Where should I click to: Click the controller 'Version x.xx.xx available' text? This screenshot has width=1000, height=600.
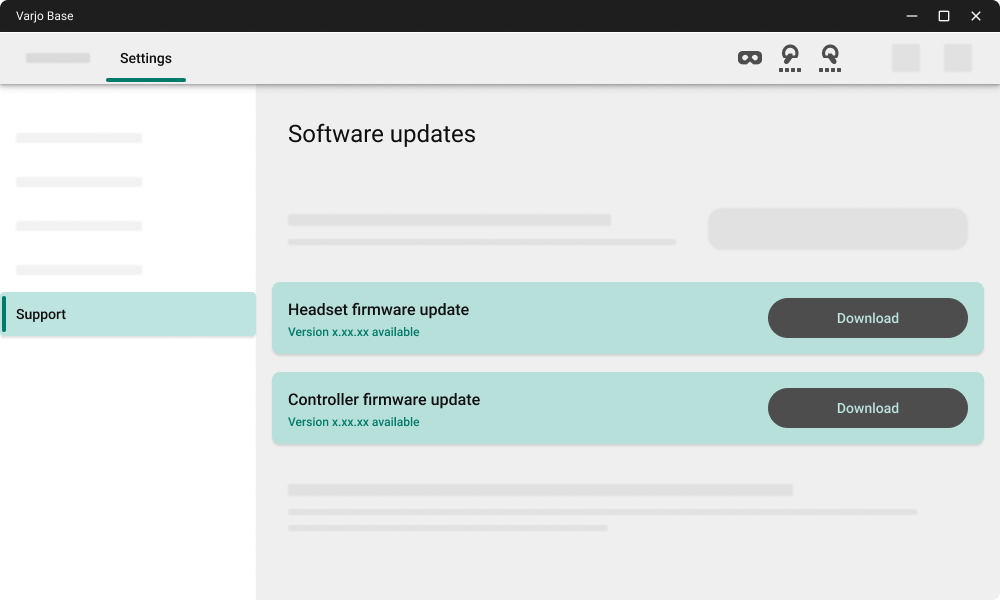pyautogui.click(x=353, y=421)
